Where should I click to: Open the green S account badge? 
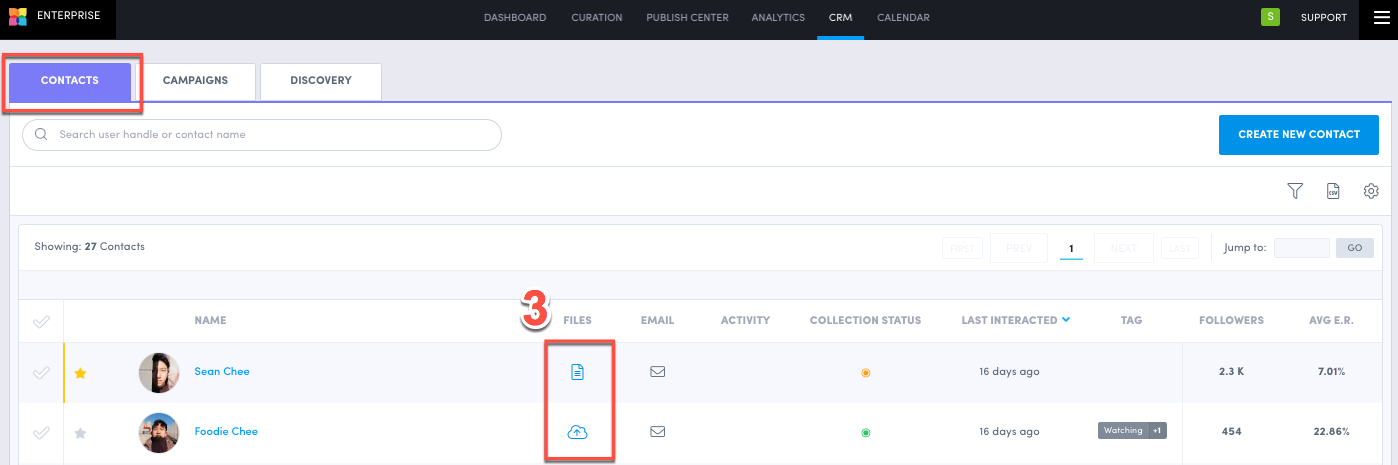point(1270,17)
